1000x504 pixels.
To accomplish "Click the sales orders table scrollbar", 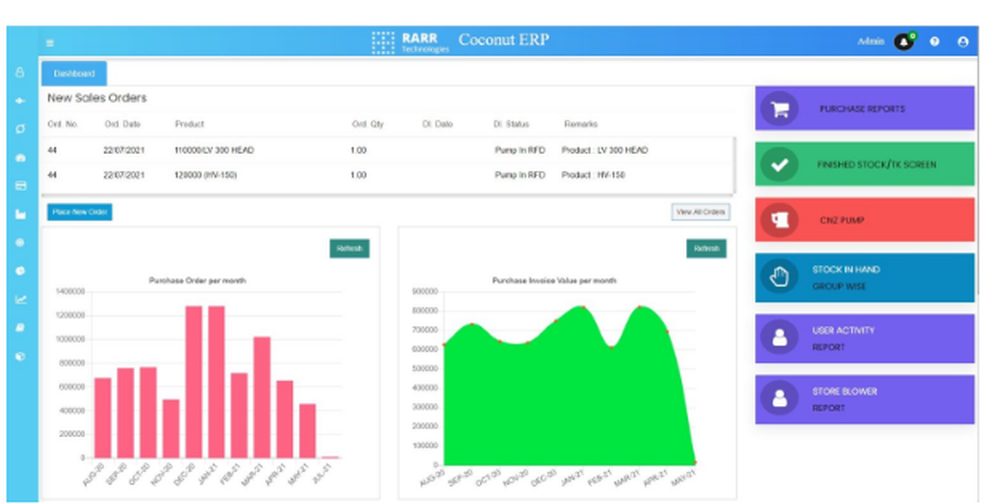I will pyautogui.click(x=734, y=164).
